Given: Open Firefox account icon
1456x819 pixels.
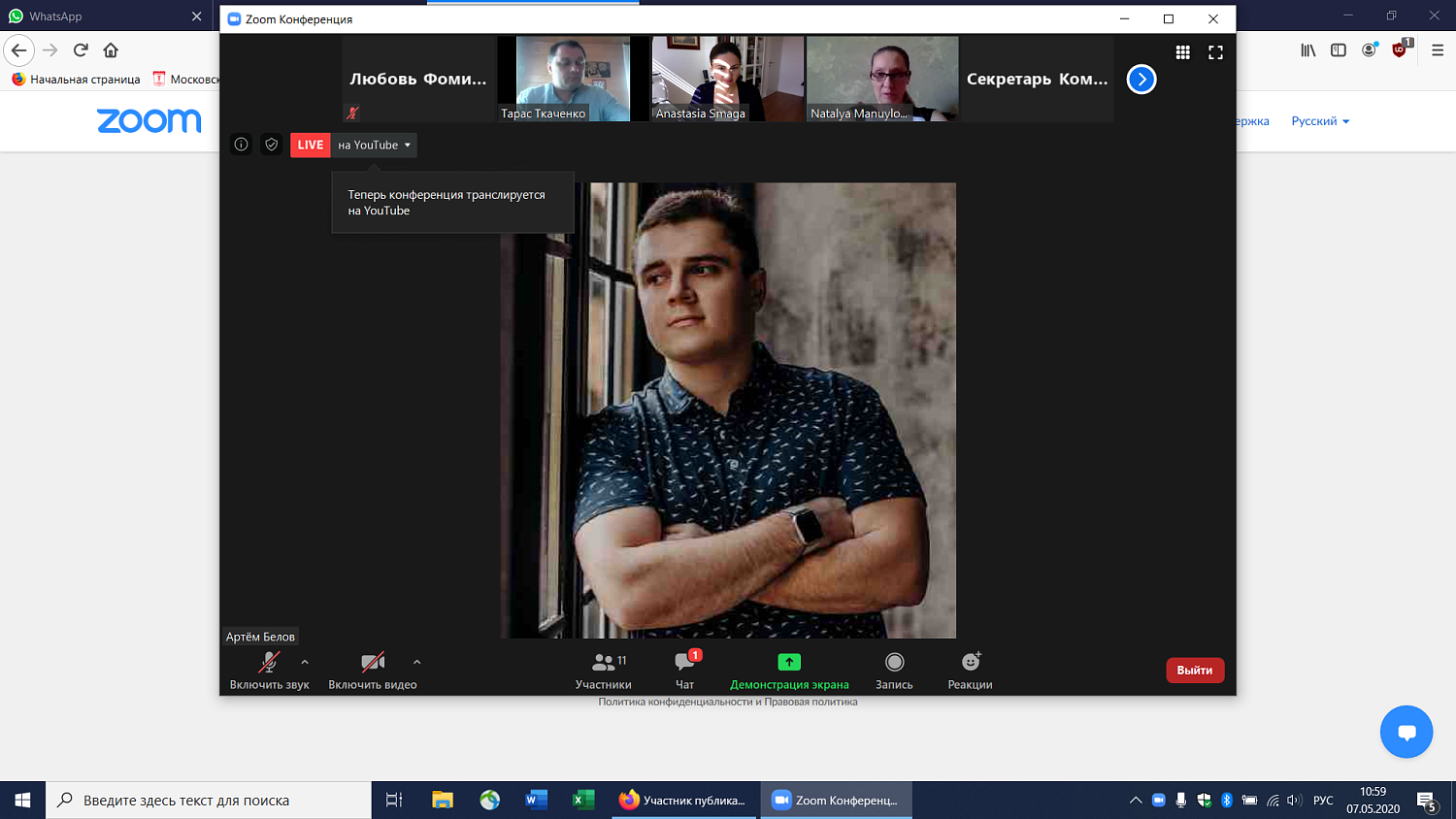Looking at the screenshot, I should click(1369, 50).
